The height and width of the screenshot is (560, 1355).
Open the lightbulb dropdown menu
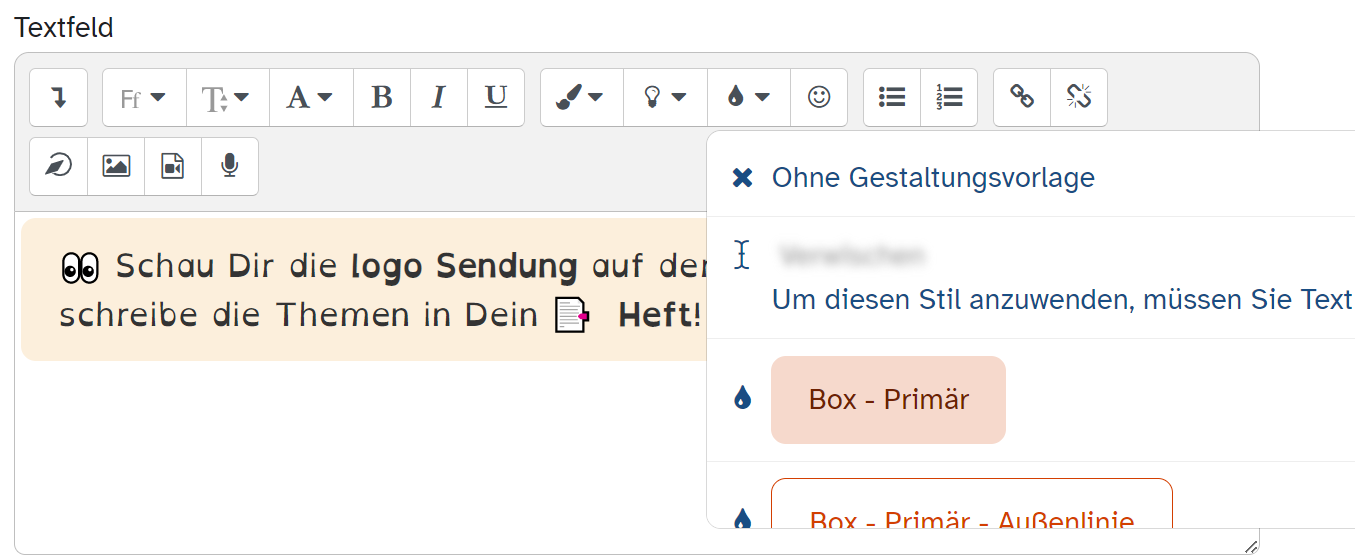pos(665,98)
